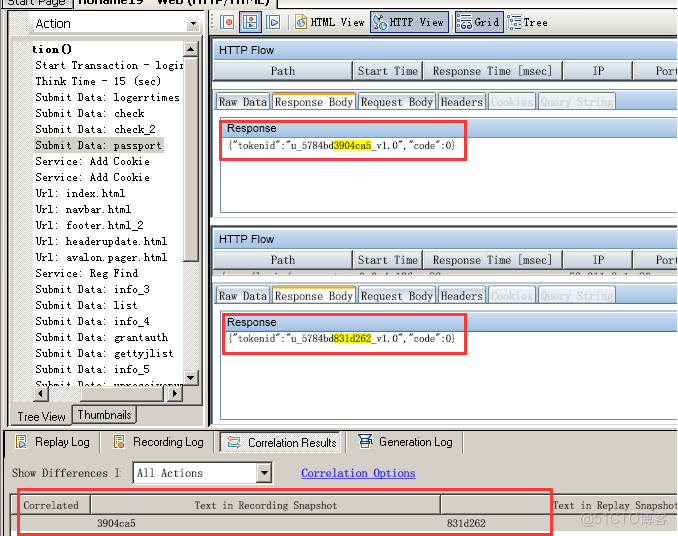Click the upper Response tokenid text
The width and height of the screenshot is (678, 536).
[342, 145]
